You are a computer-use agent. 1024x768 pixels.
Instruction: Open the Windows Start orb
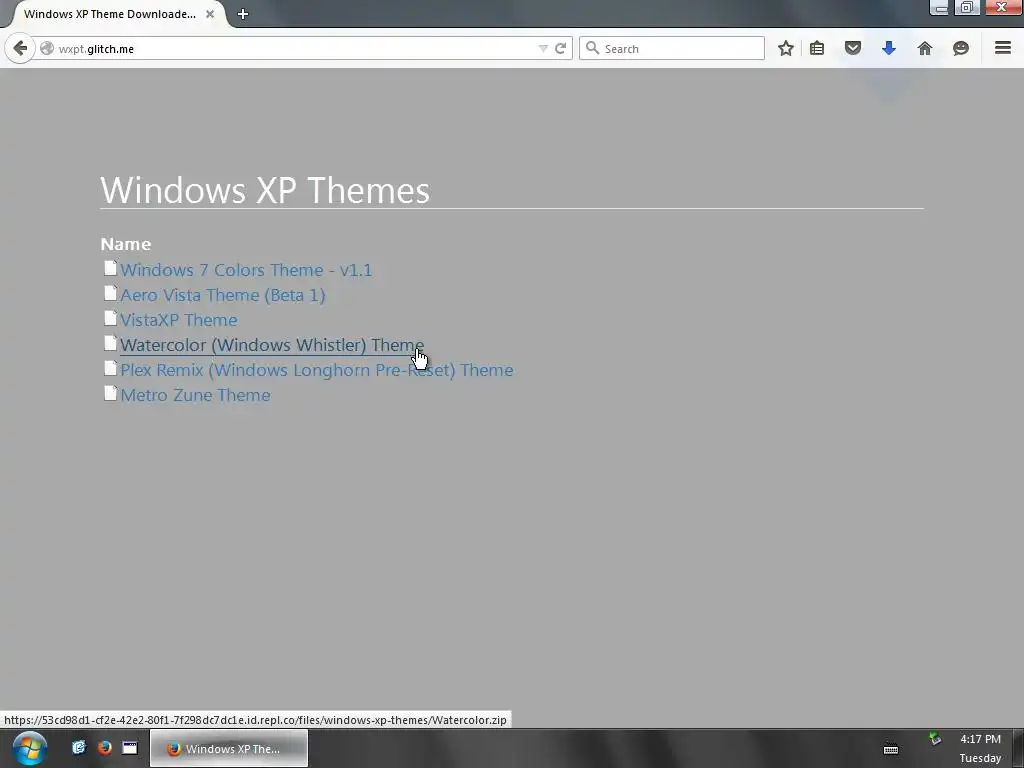pyautogui.click(x=29, y=748)
